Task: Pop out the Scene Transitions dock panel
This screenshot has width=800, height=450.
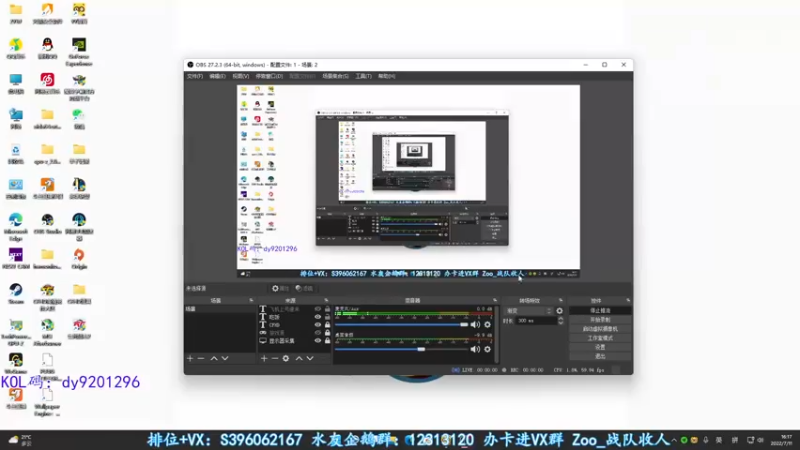Action: [561, 301]
